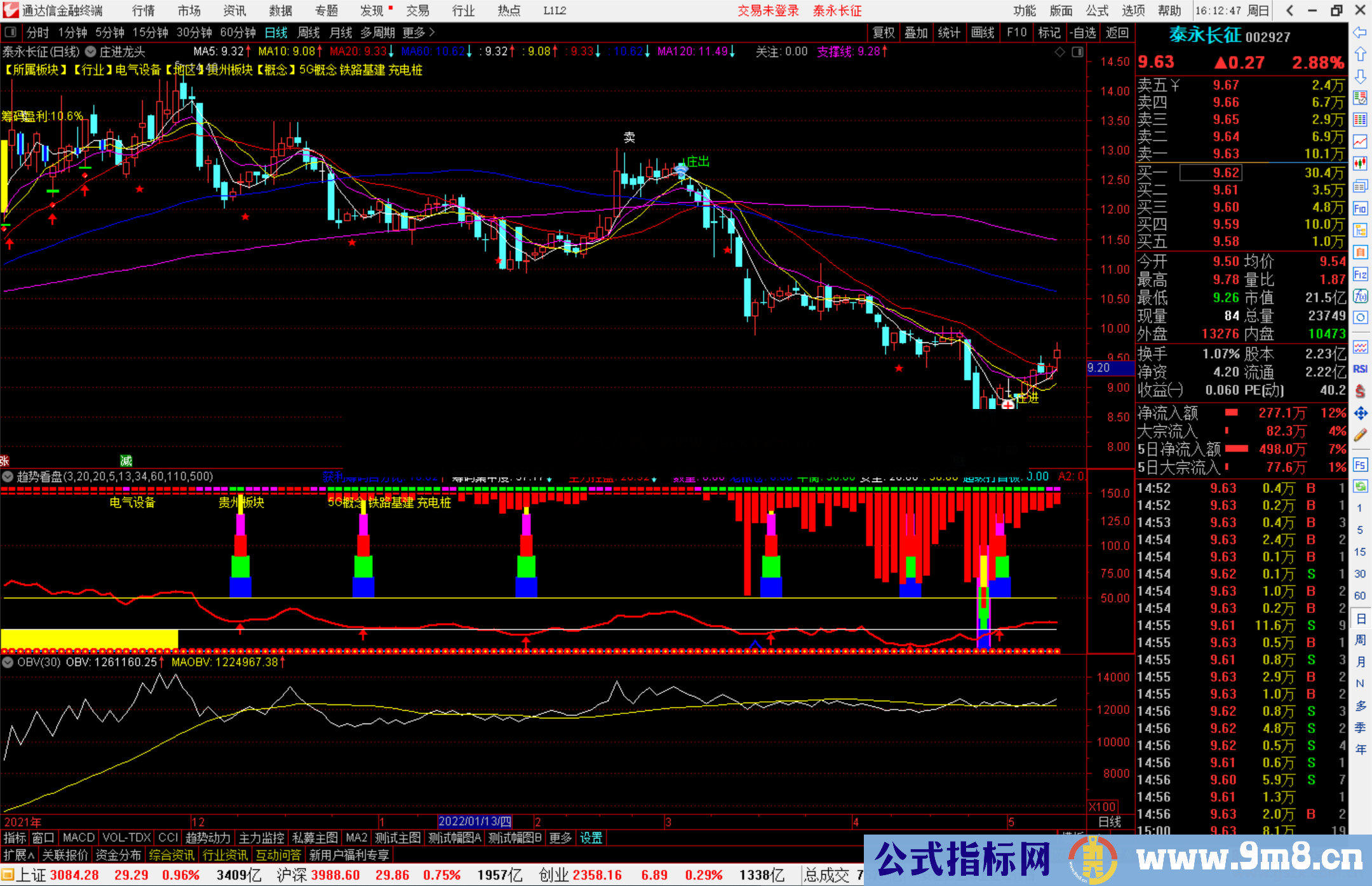The image size is (1372, 886).
Task: Switch to the 周线 period tab
Action: [x=309, y=32]
